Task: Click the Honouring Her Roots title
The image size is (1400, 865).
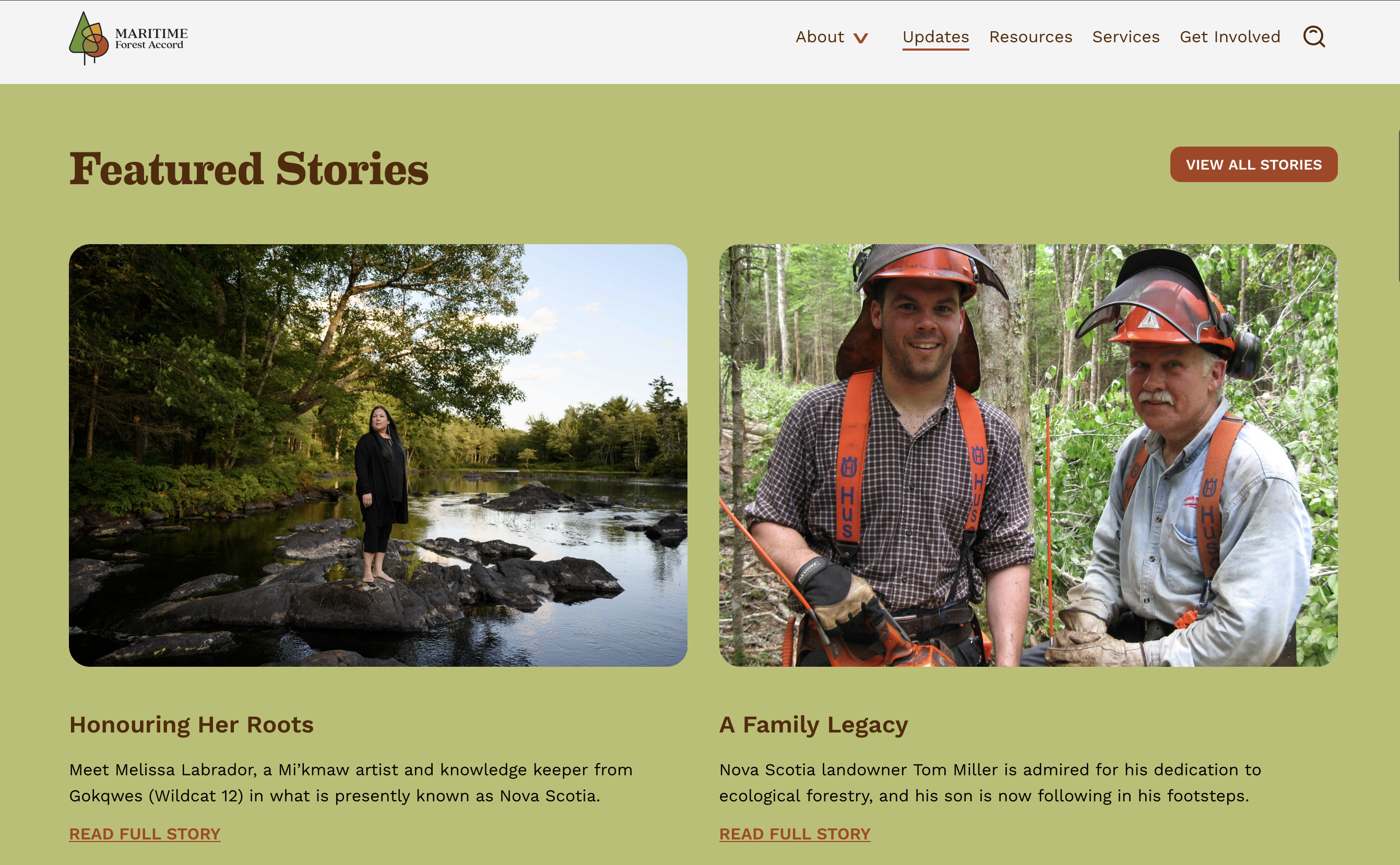Action: click(191, 725)
